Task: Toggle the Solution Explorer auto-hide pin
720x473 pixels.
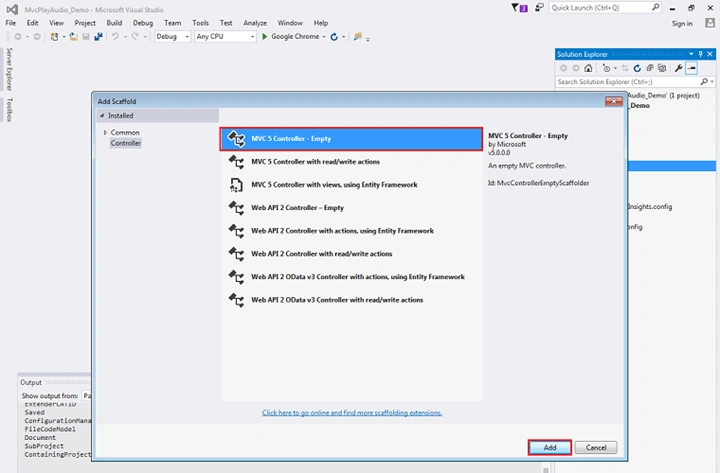Action: 700,54
